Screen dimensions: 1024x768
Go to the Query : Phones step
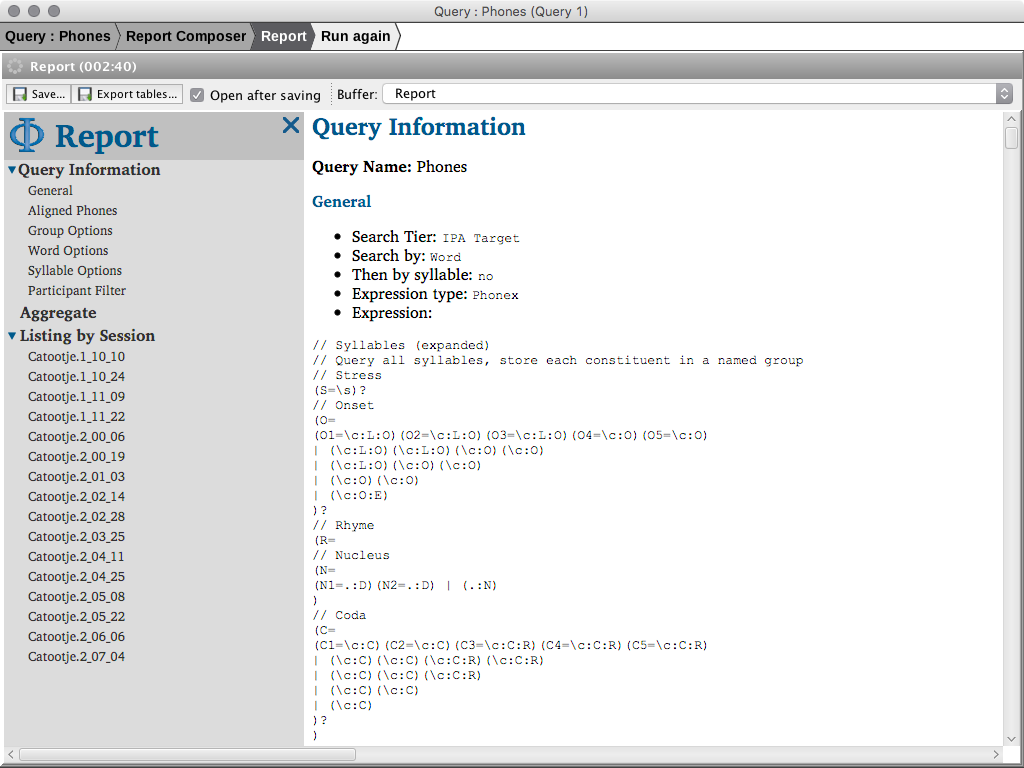(58, 36)
